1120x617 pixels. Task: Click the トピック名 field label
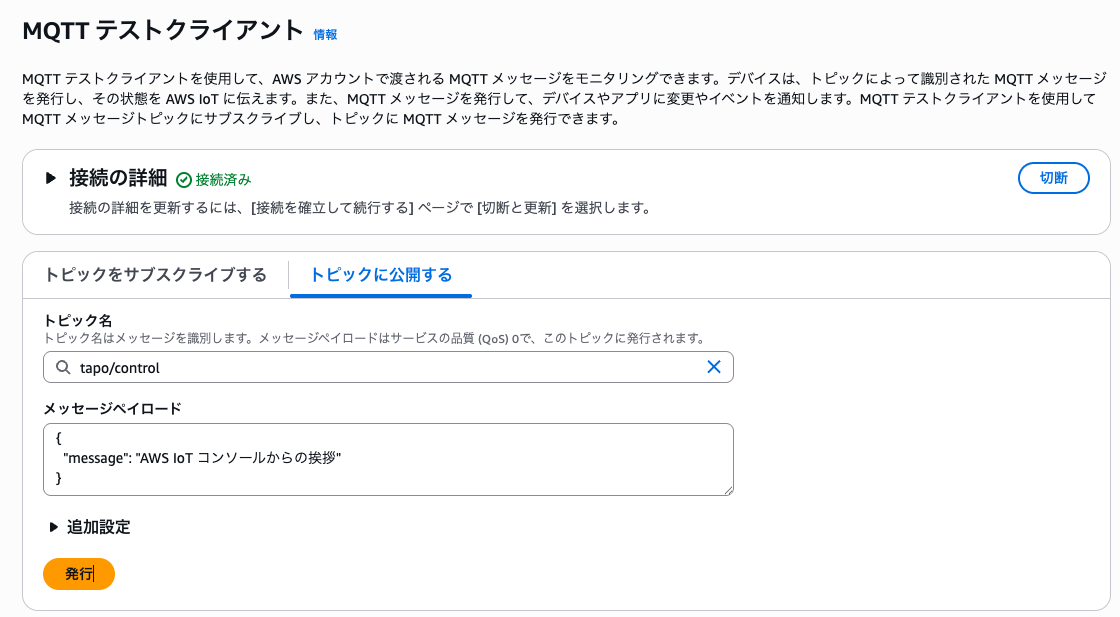coord(78,320)
